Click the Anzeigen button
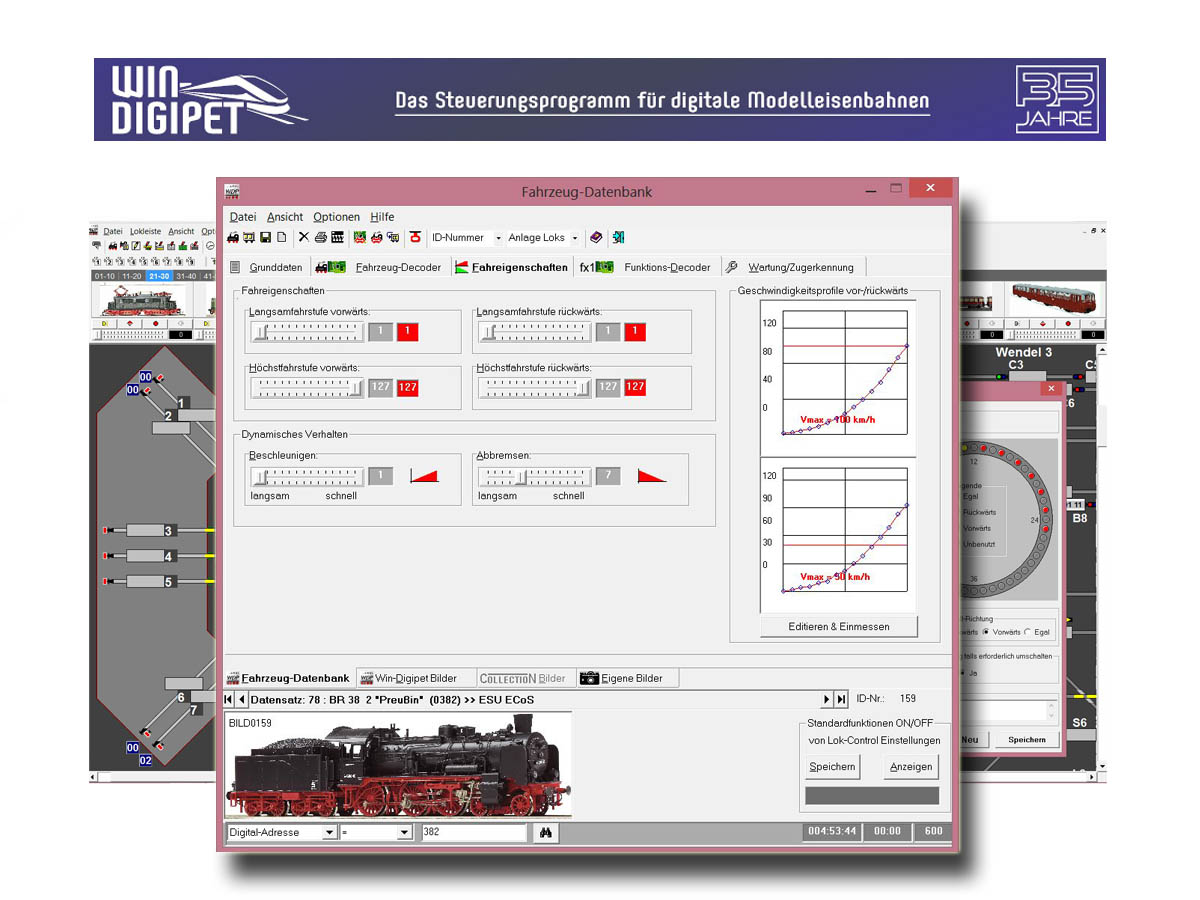 911,767
